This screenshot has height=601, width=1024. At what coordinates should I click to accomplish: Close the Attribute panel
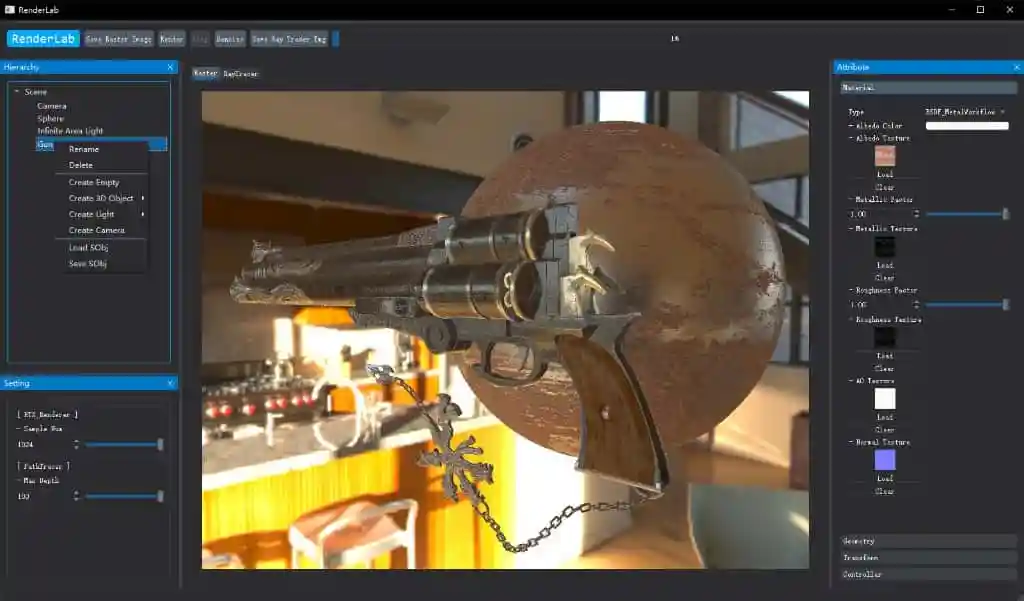[1017, 67]
